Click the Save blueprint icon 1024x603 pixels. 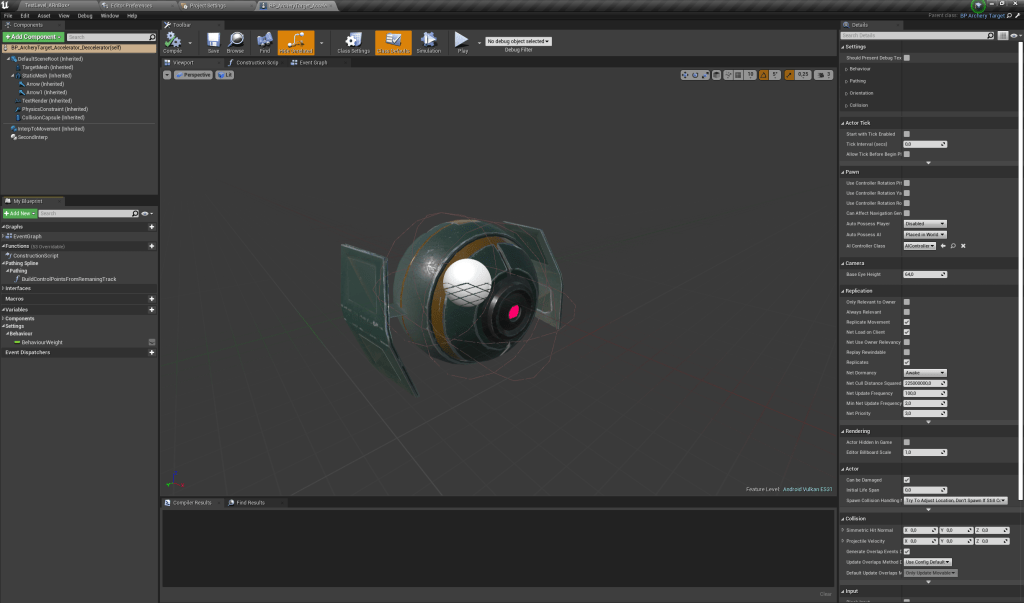coord(213,41)
